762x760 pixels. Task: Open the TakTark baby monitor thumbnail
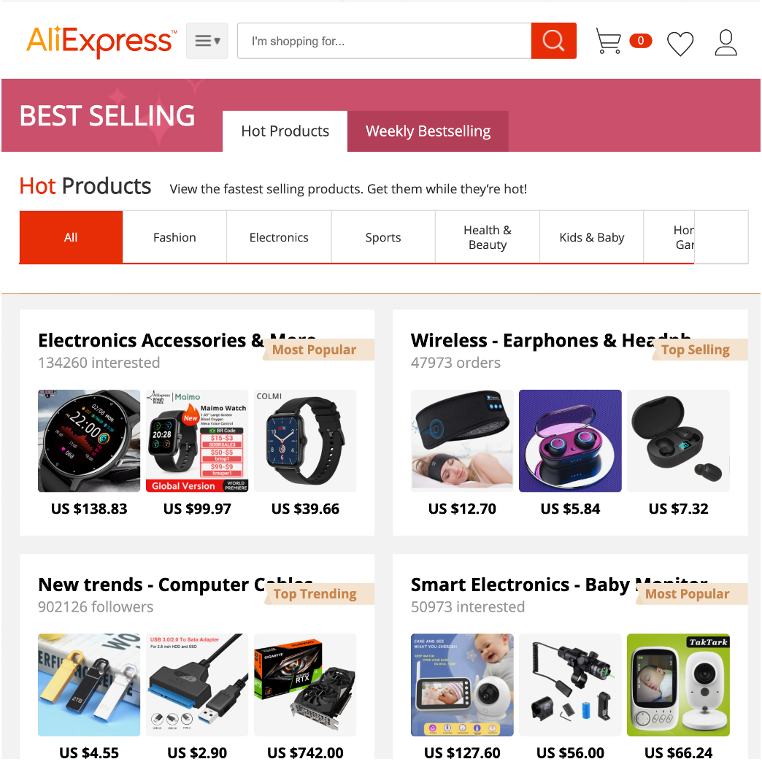(x=678, y=685)
